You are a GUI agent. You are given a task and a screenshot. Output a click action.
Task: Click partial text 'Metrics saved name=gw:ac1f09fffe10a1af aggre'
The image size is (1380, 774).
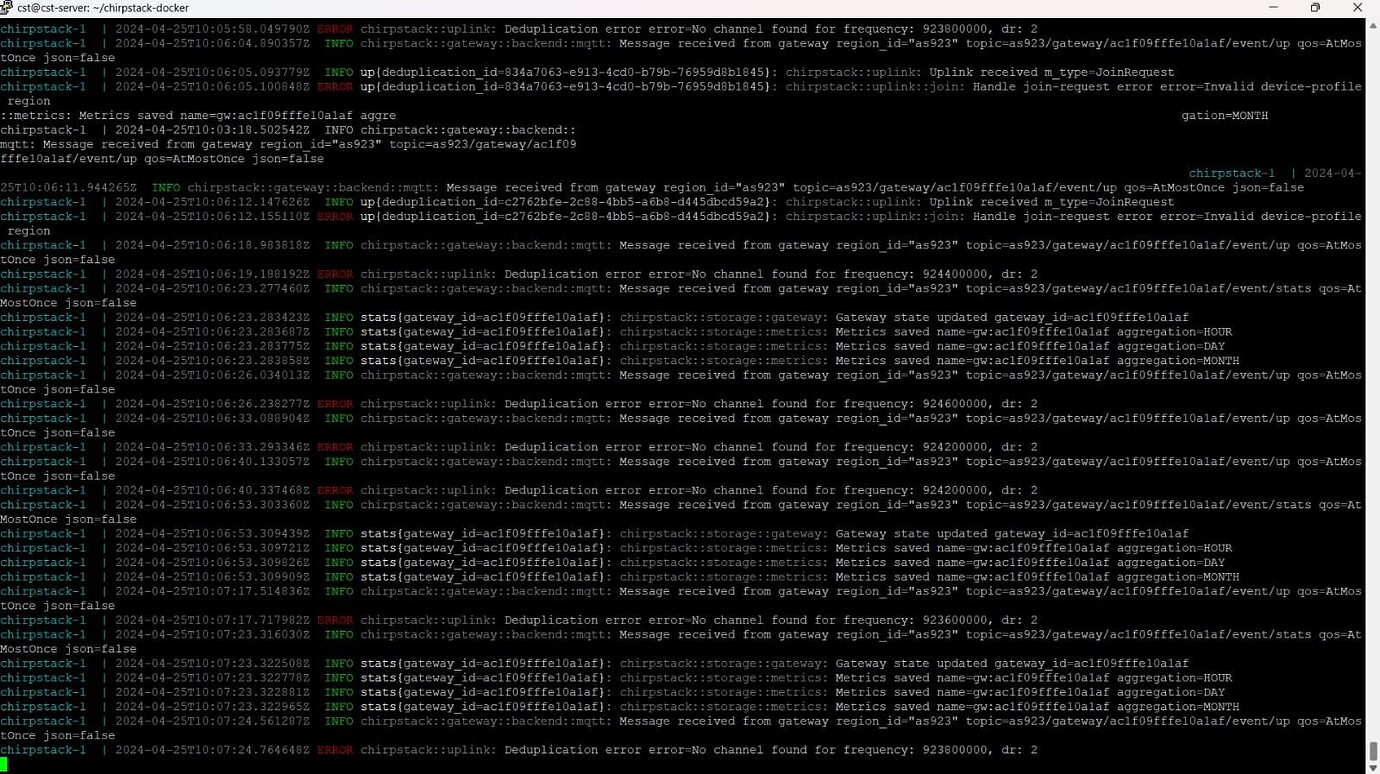point(236,116)
